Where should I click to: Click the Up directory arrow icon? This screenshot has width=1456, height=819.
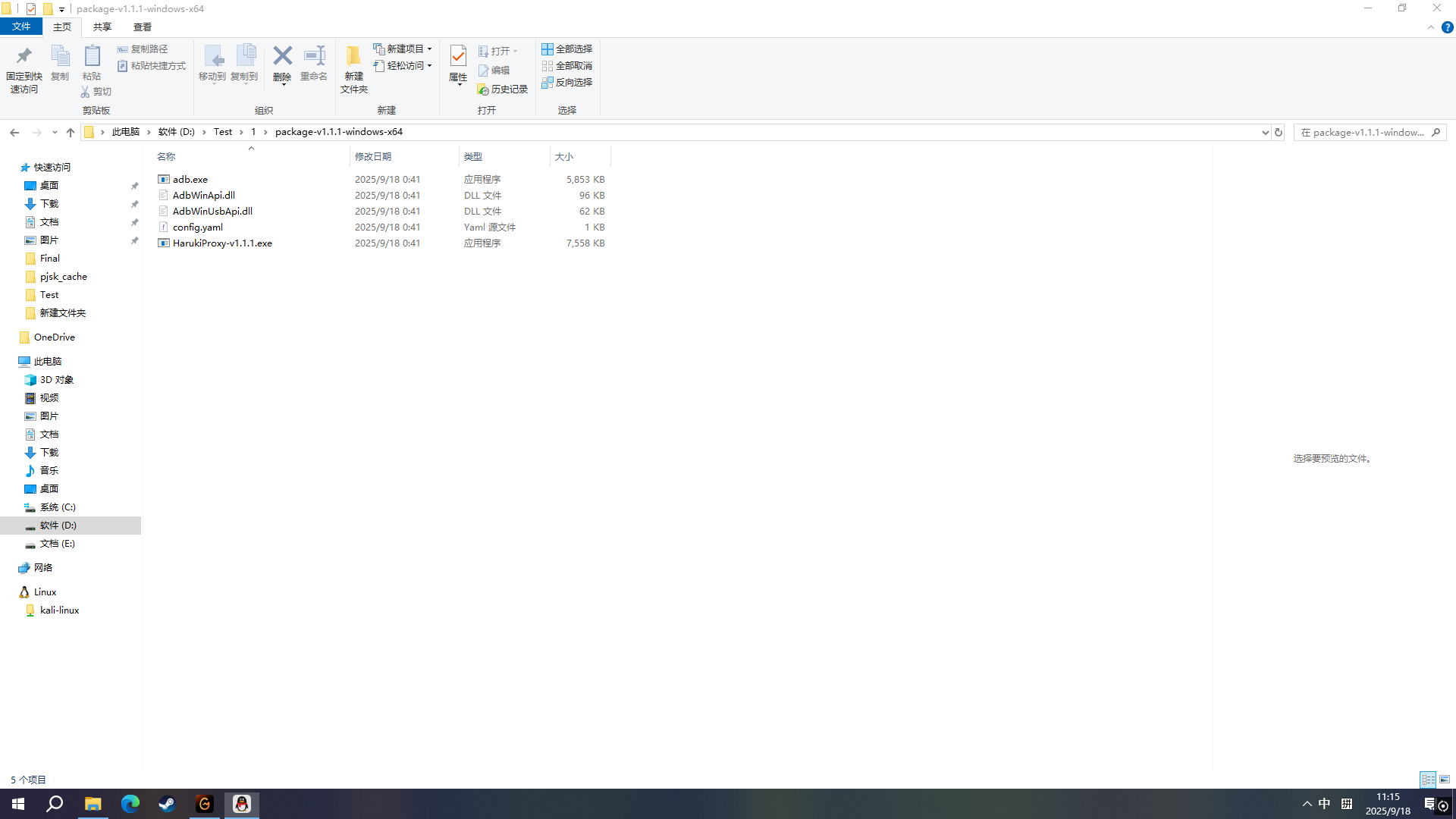point(71,132)
